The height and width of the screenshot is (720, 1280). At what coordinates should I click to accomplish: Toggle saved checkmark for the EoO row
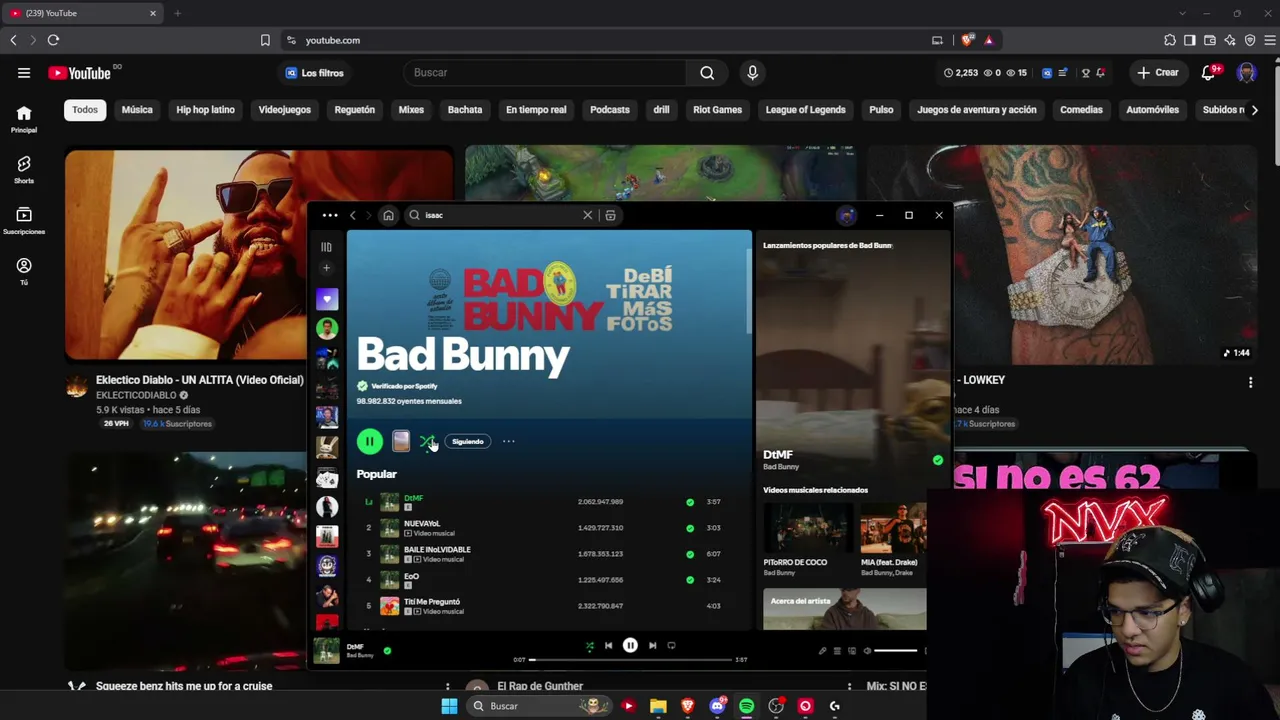690,580
